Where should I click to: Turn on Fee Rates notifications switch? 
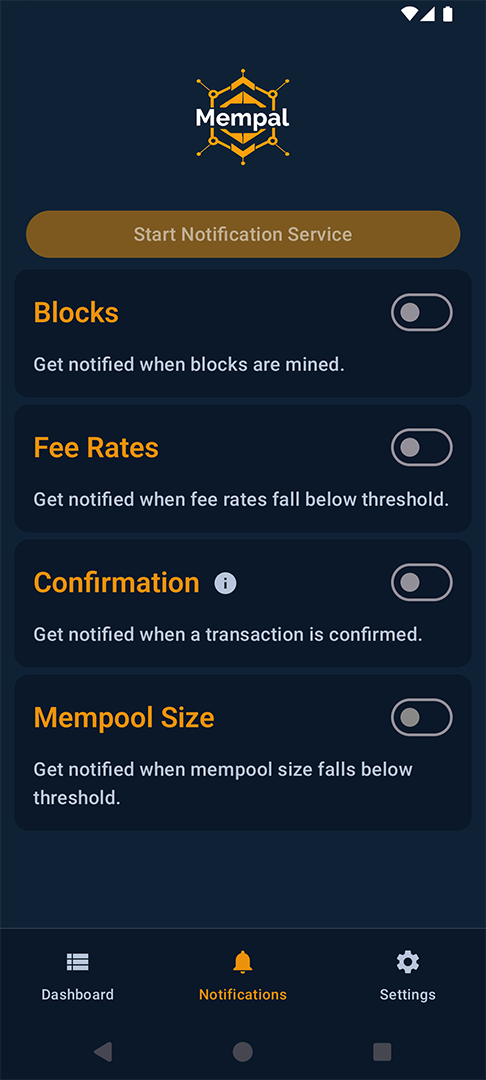click(422, 448)
